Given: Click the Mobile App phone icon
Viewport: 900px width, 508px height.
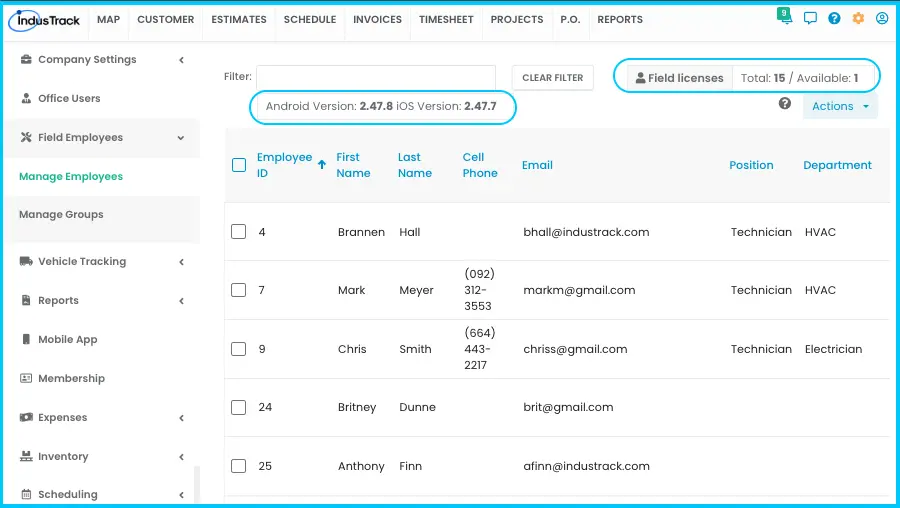Looking at the screenshot, I should 26,339.
